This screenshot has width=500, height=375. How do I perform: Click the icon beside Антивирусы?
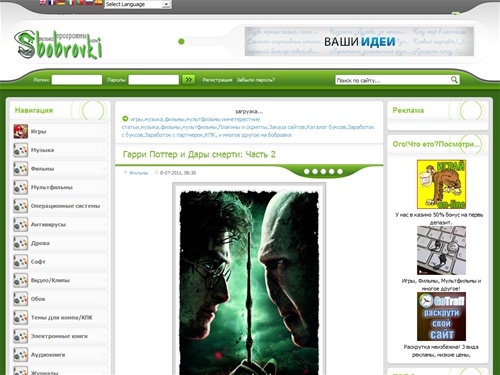pos(21,225)
